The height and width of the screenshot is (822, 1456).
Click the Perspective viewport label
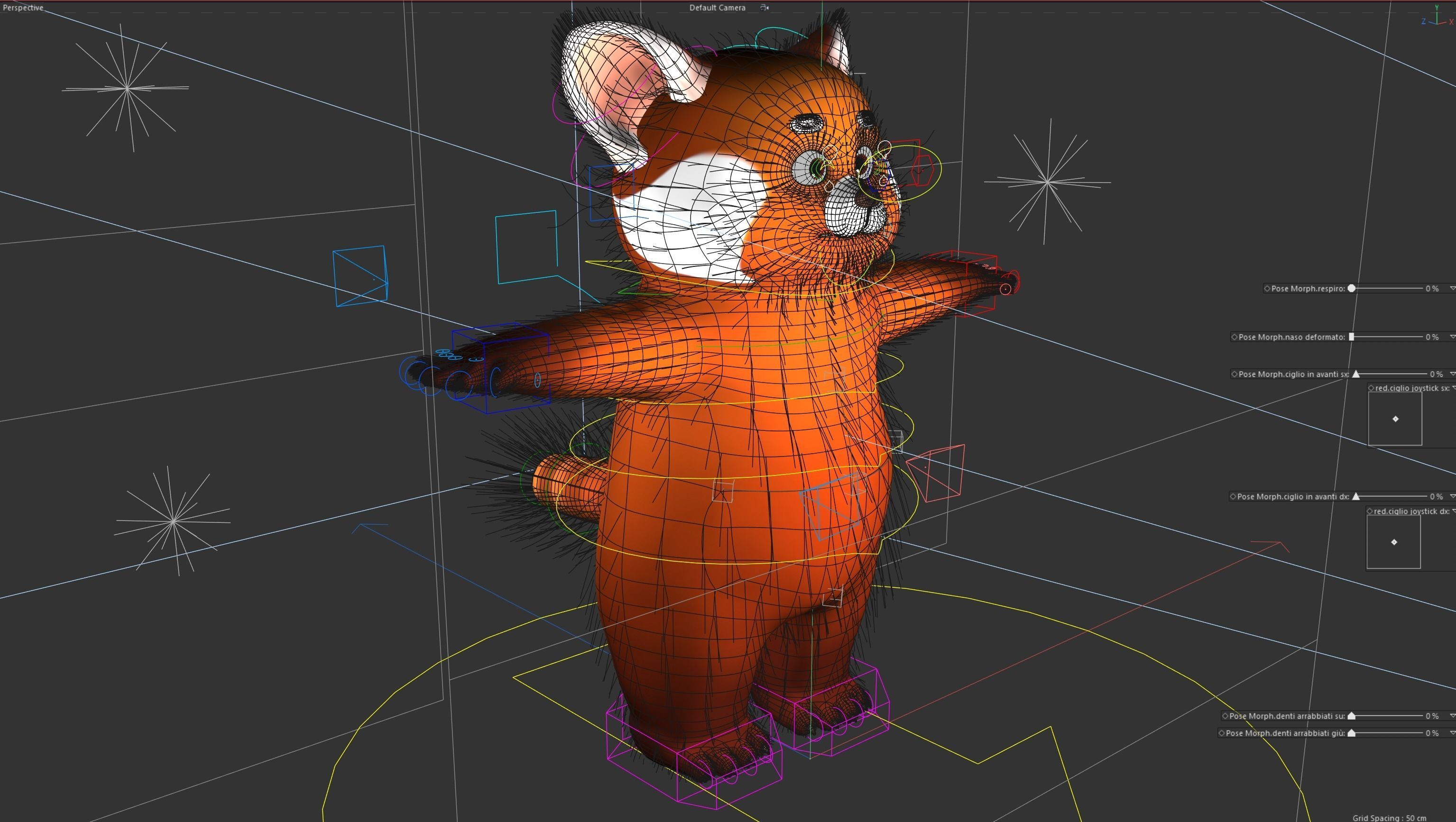click(23, 7)
